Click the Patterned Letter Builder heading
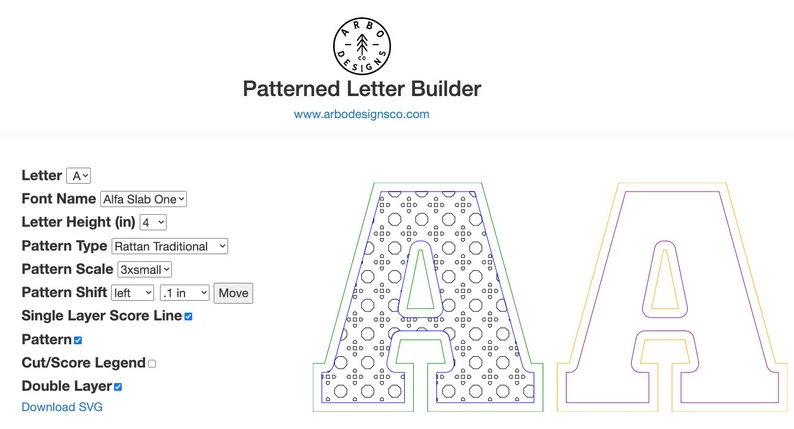Screen dimensions: 794x429 [361, 88]
